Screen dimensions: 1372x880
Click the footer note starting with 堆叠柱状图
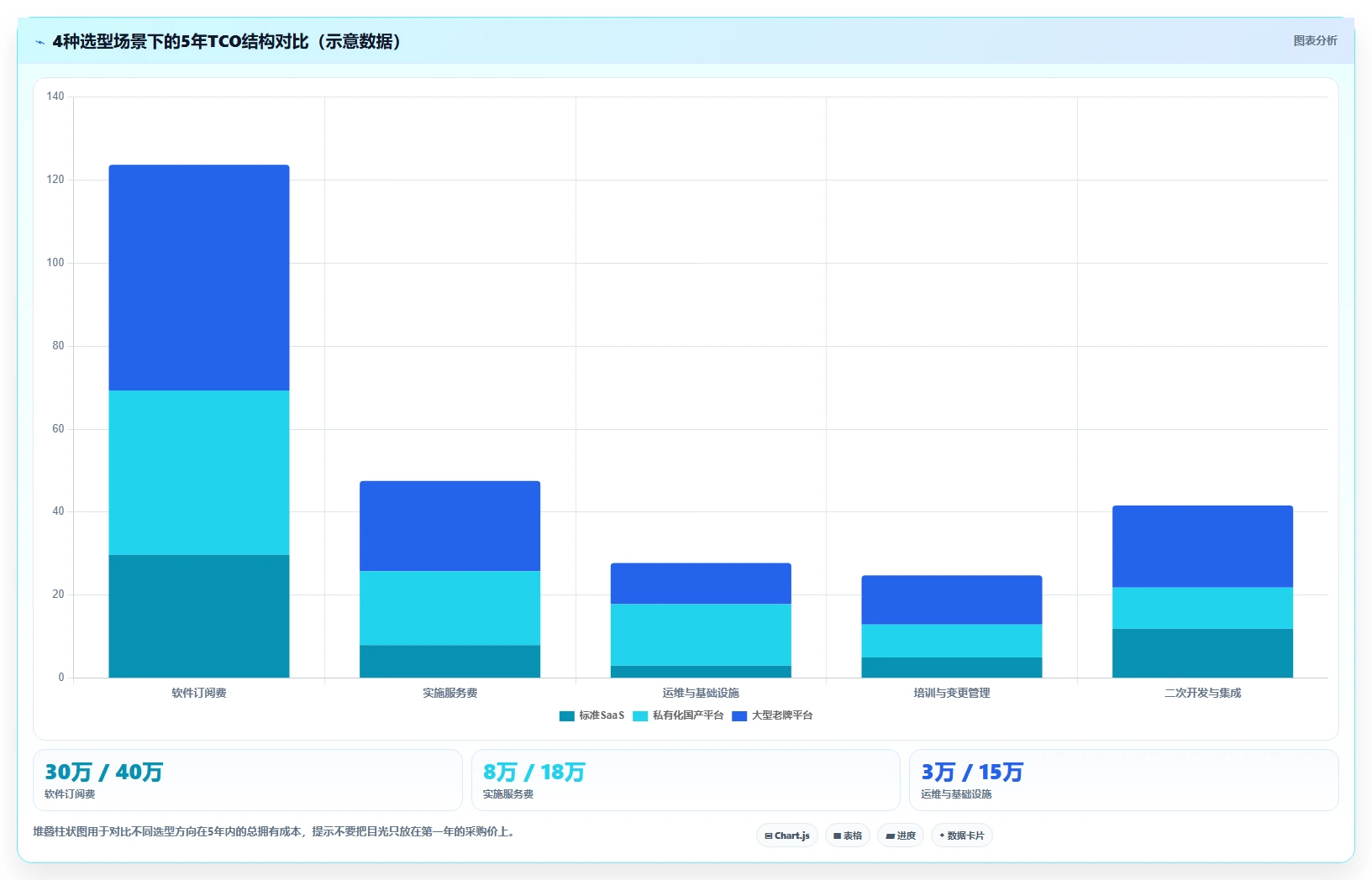(276, 832)
